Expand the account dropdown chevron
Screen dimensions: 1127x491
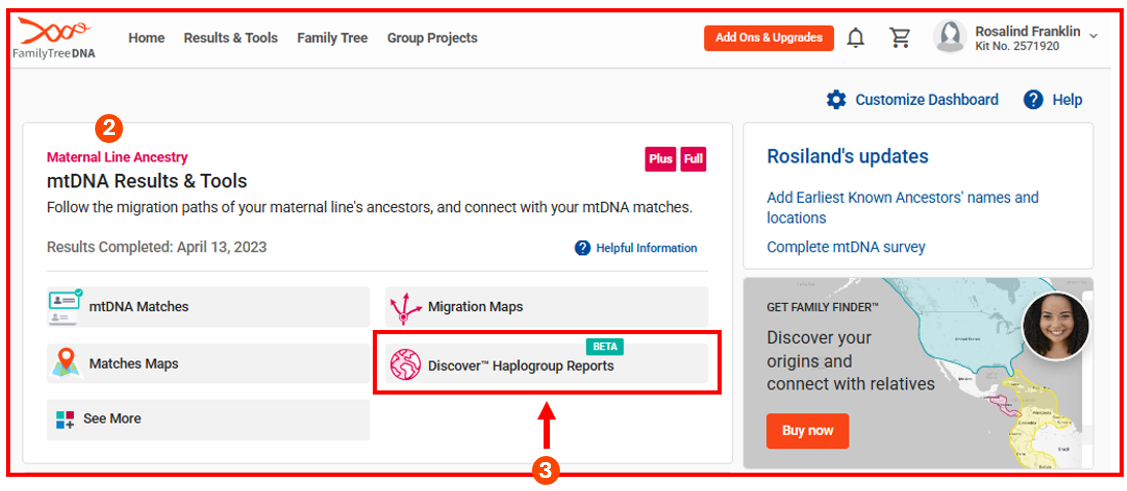click(x=1093, y=36)
